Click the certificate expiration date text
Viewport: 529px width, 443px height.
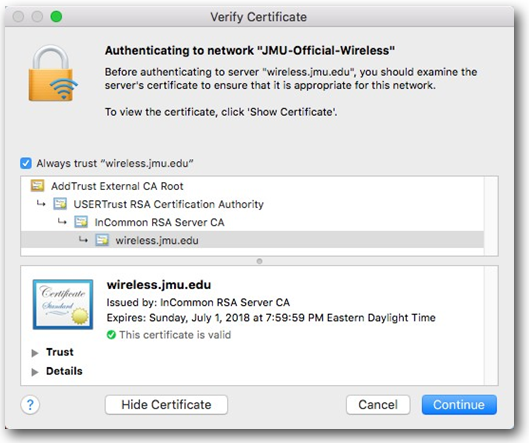[x=271, y=318]
